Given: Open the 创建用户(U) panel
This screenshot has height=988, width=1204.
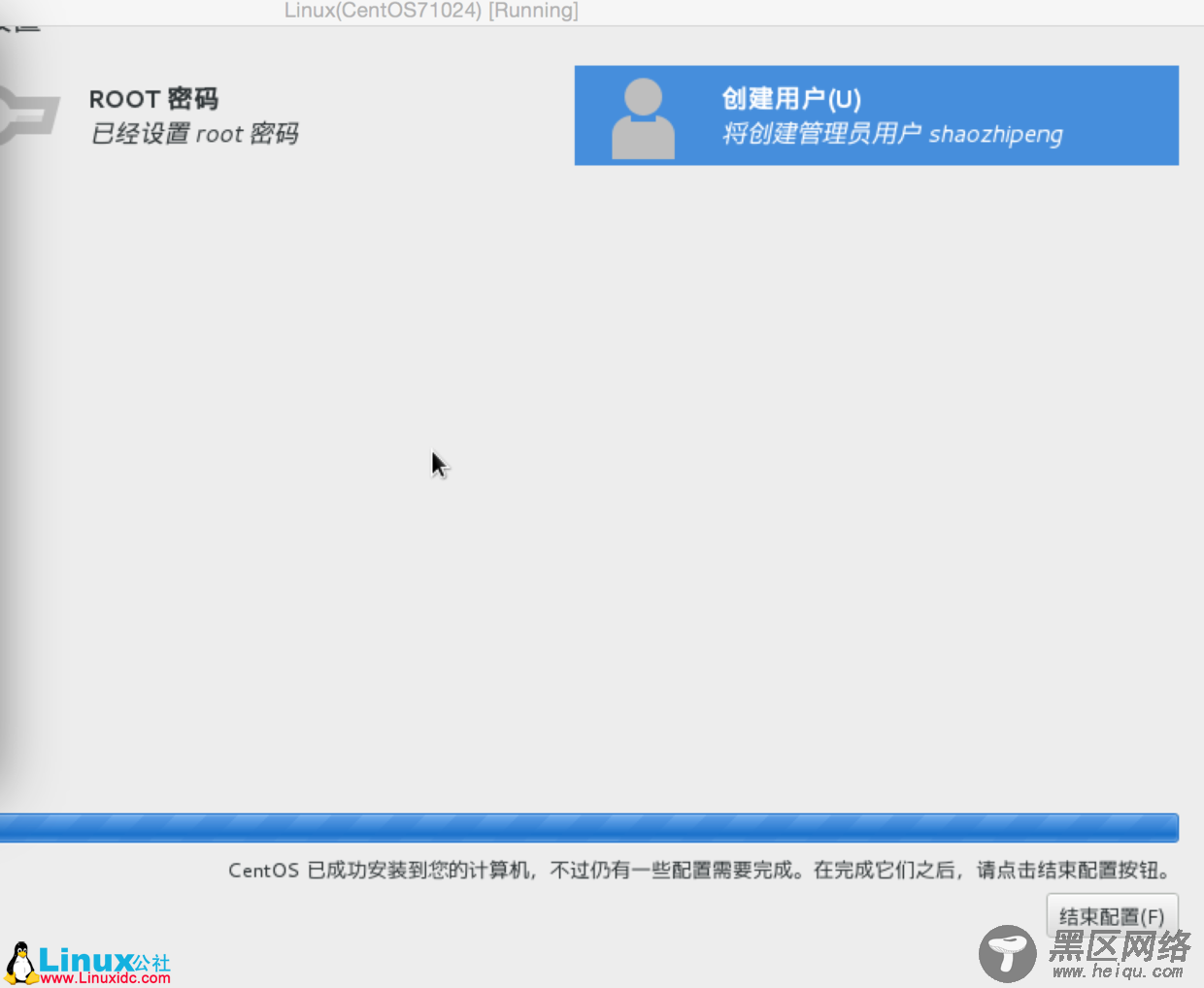Looking at the screenshot, I should click(876, 115).
